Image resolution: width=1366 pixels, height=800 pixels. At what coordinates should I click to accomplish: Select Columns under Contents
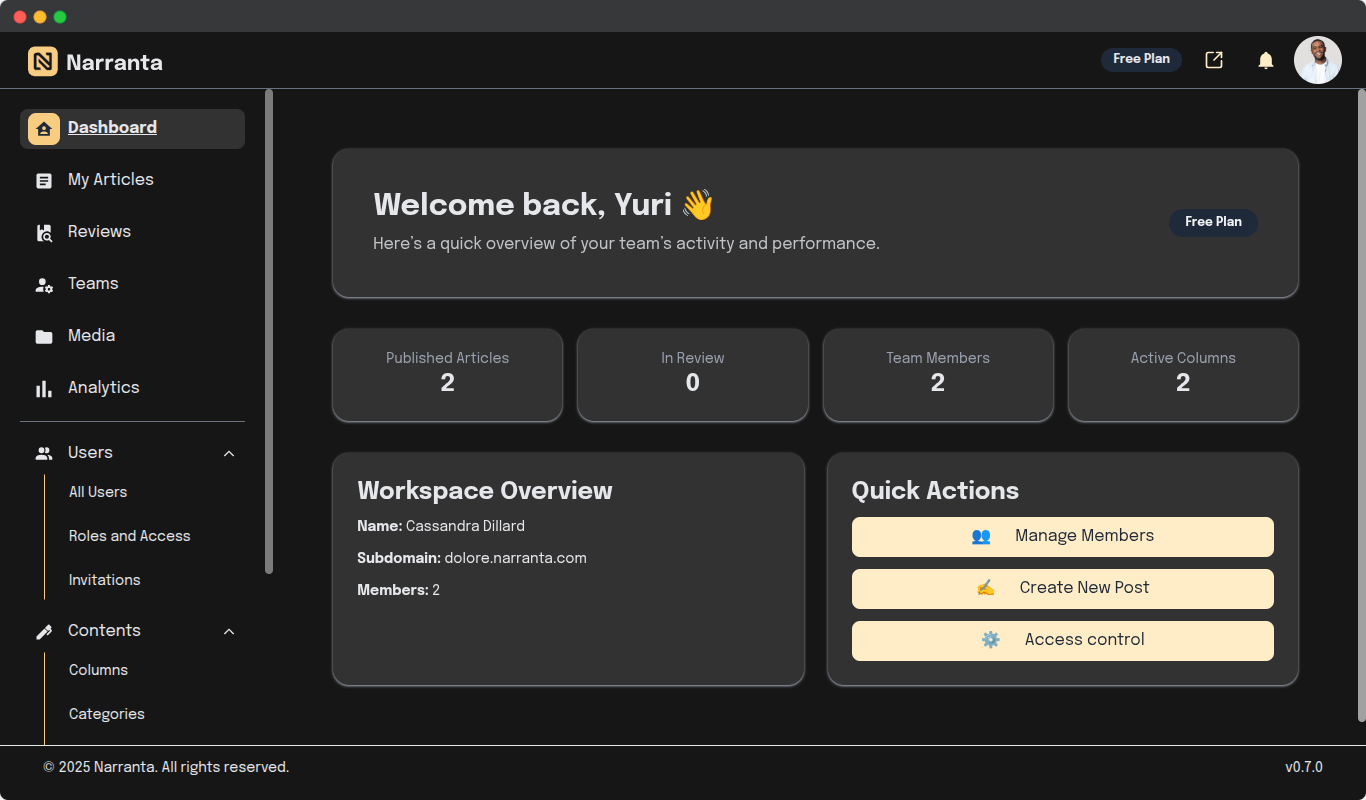click(98, 670)
